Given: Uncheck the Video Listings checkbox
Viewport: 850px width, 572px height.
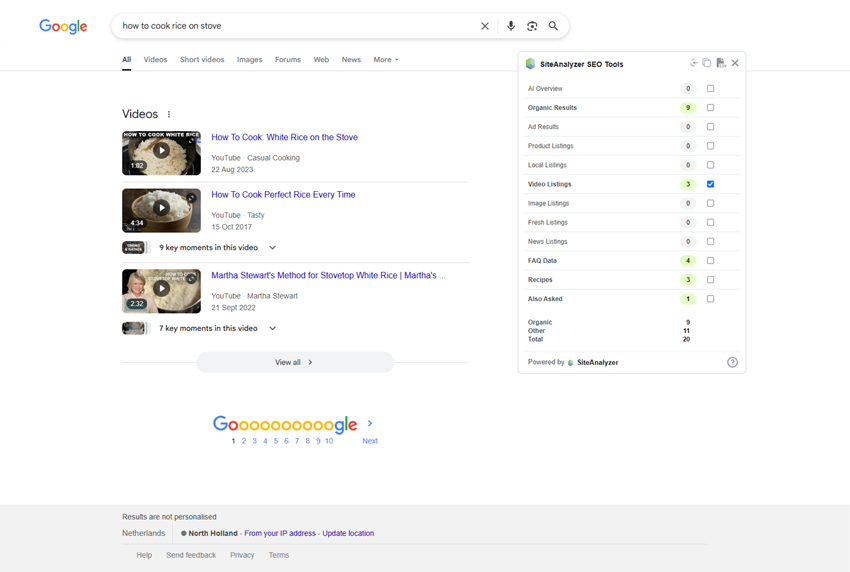Looking at the screenshot, I should [710, 184].
